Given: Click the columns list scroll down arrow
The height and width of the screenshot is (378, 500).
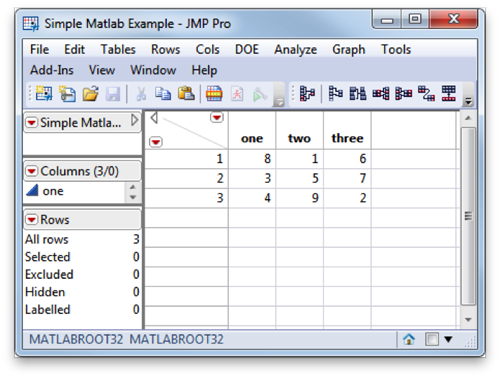Looking at the screenshot, I should pos(133,197).
